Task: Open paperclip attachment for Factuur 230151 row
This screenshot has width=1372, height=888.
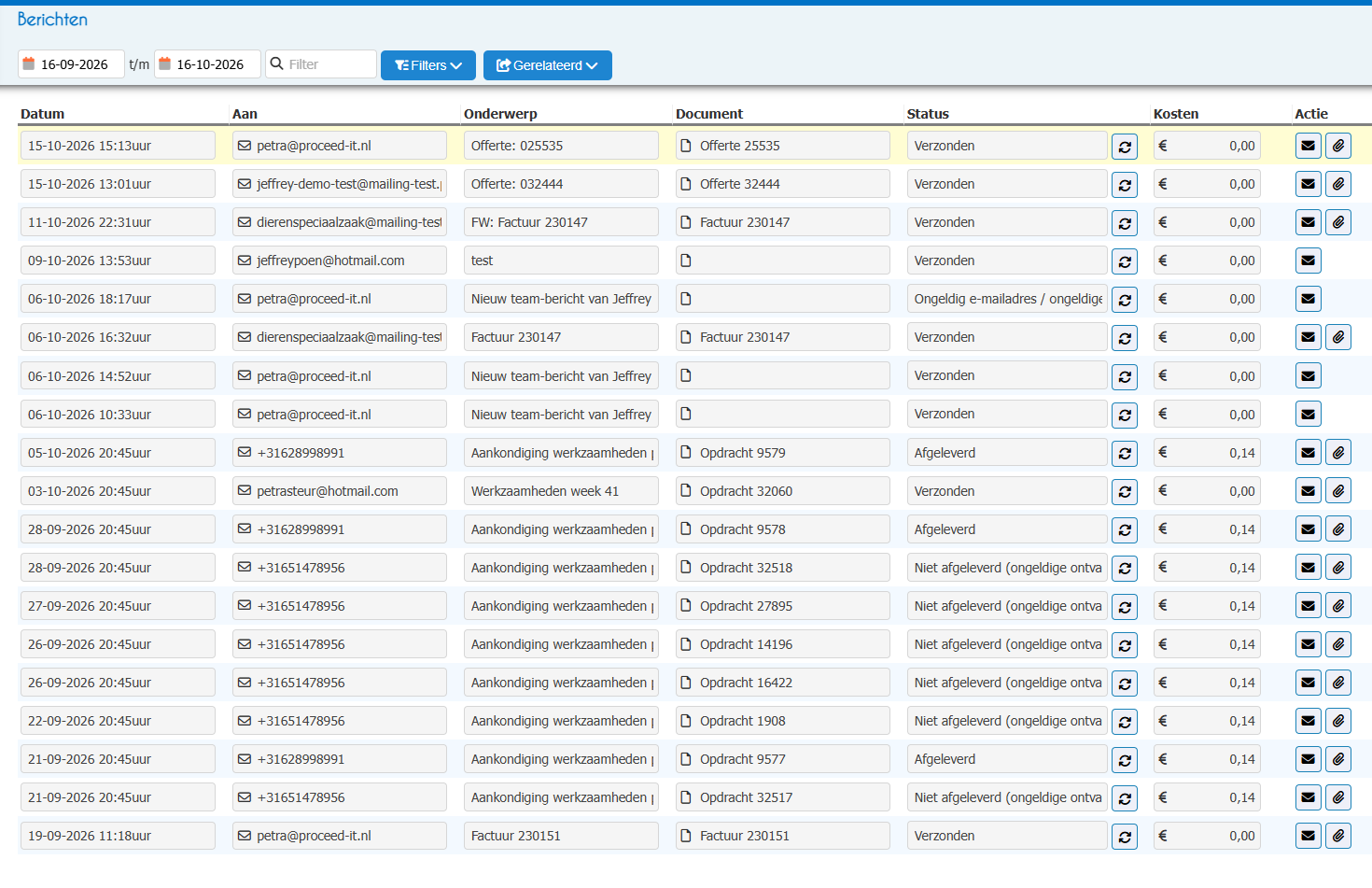Action: pyautogui.click(x=1338, y=836)
